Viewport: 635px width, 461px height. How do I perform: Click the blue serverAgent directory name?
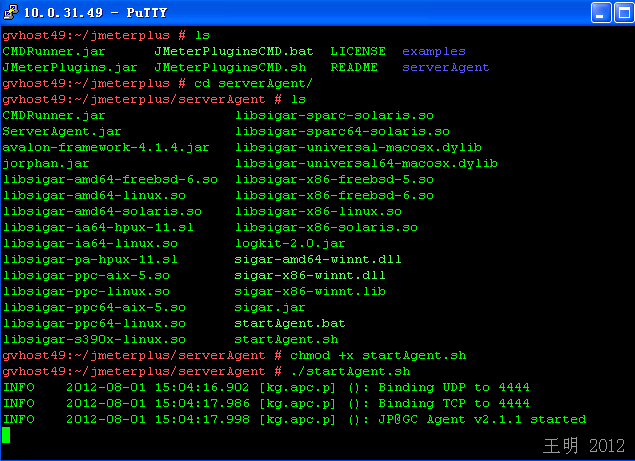(x=445, y=67)
